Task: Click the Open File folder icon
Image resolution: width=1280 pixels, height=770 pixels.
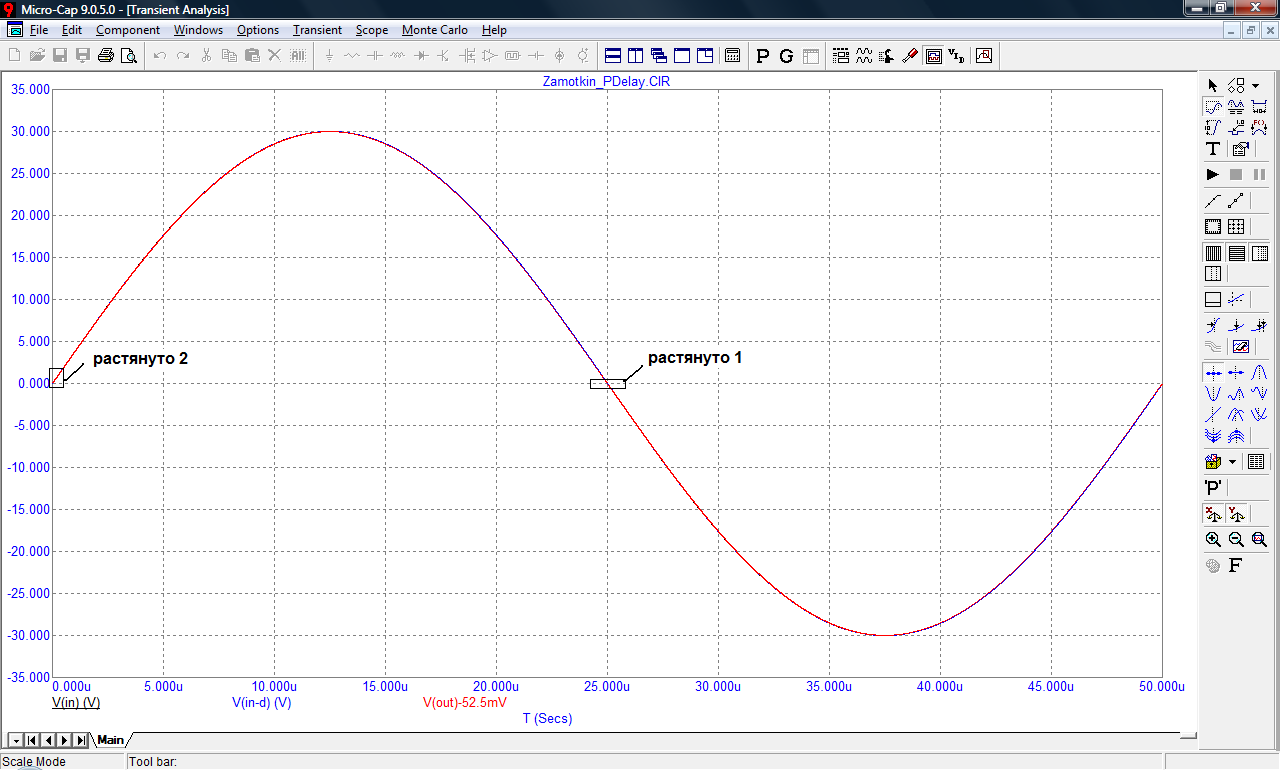Action: [37, 56]
